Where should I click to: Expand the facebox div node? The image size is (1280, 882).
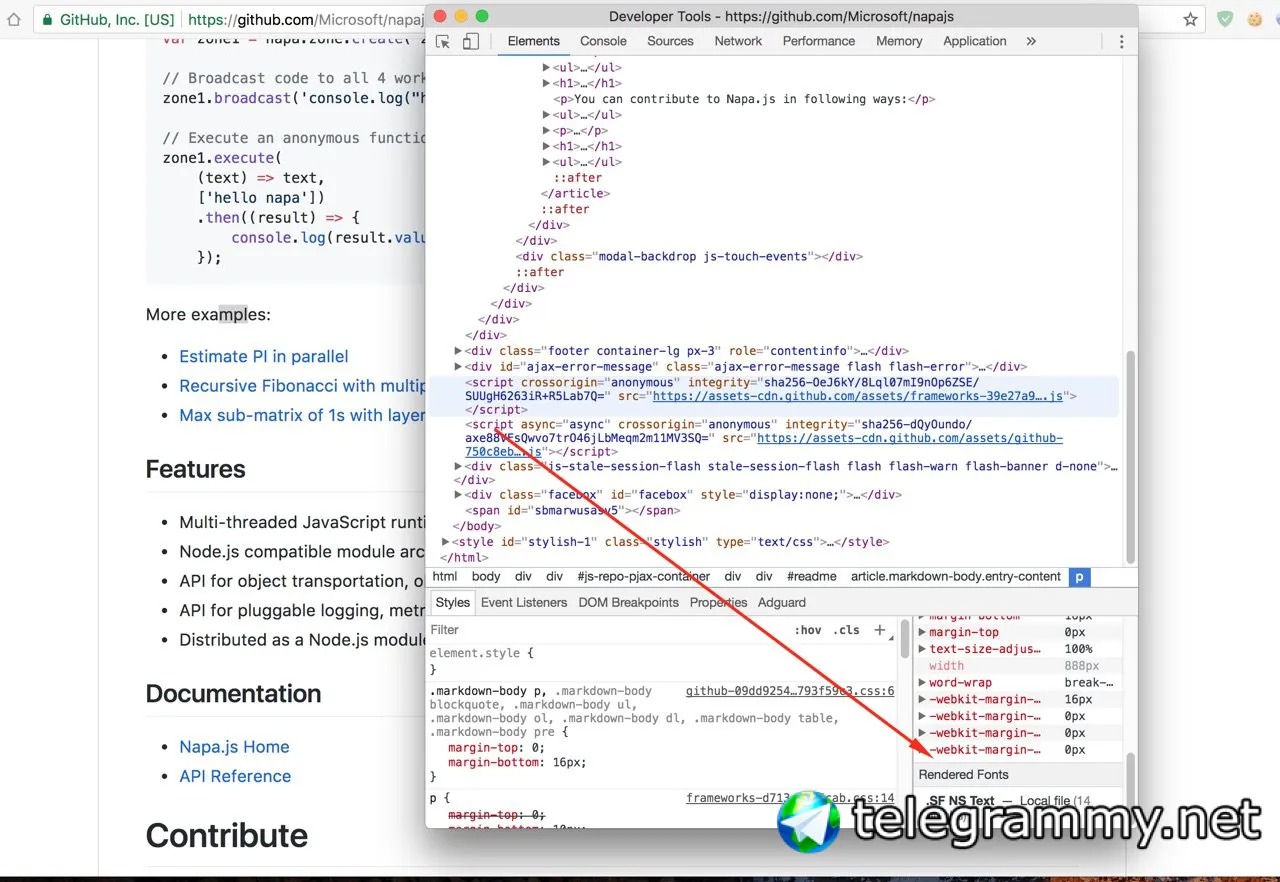point(459,495)
